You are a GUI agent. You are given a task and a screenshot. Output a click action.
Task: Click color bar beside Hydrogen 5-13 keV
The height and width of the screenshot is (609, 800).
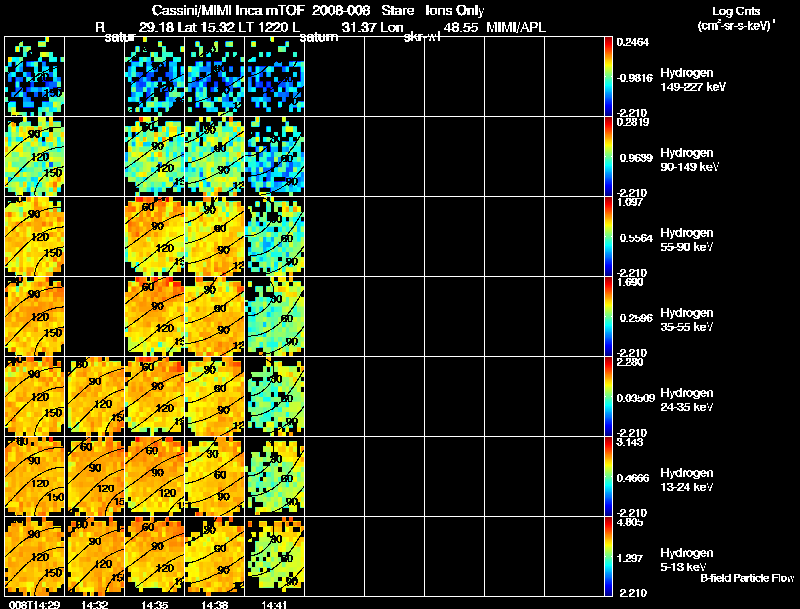coord(608,556)
